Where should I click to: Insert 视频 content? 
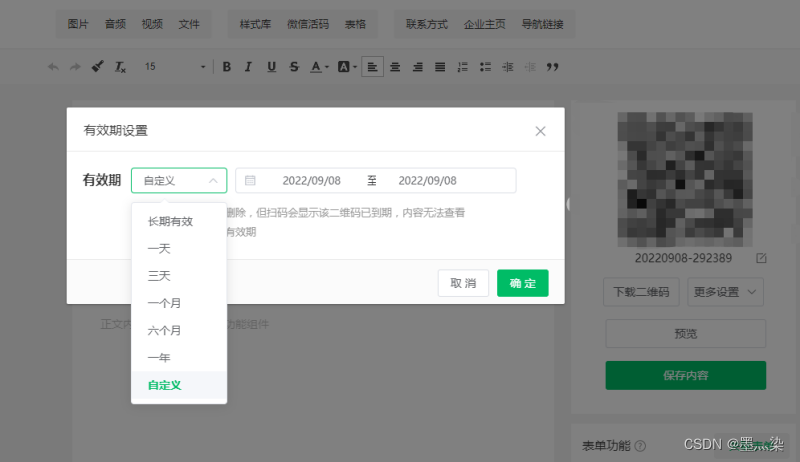[152, 24]
